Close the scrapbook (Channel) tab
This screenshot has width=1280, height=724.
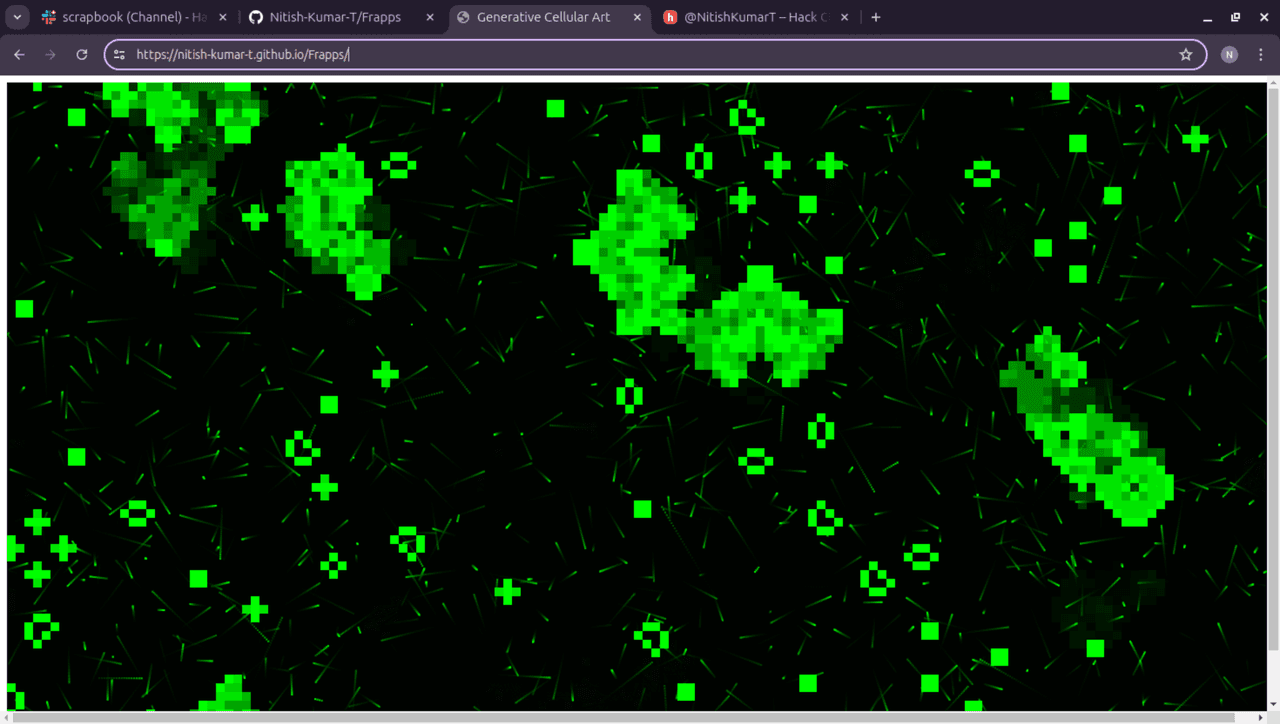[x=222, y=17]
